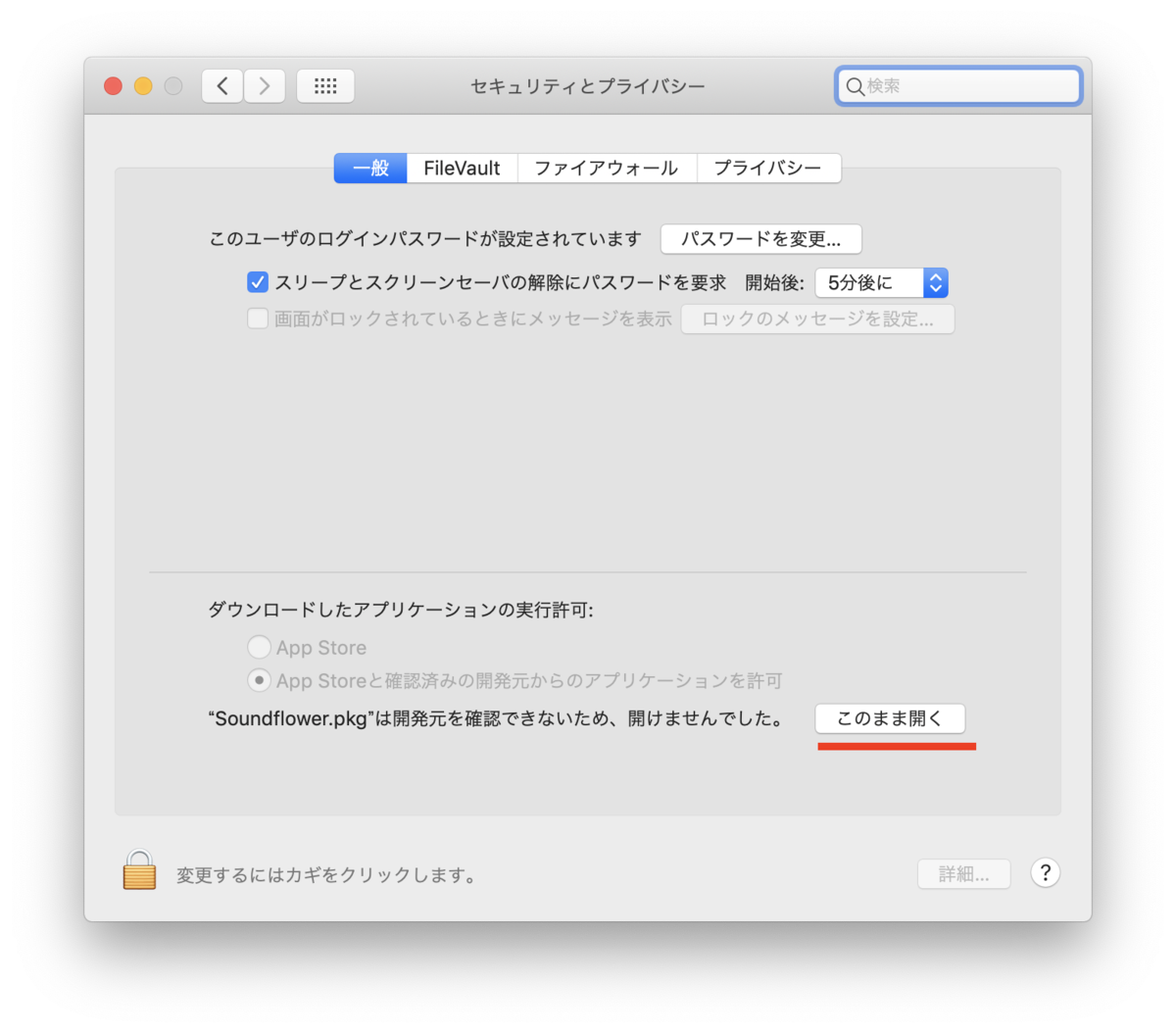Select the App Store radio button
Viewport: 1176px width, 1033px height.
click(259, 647)
